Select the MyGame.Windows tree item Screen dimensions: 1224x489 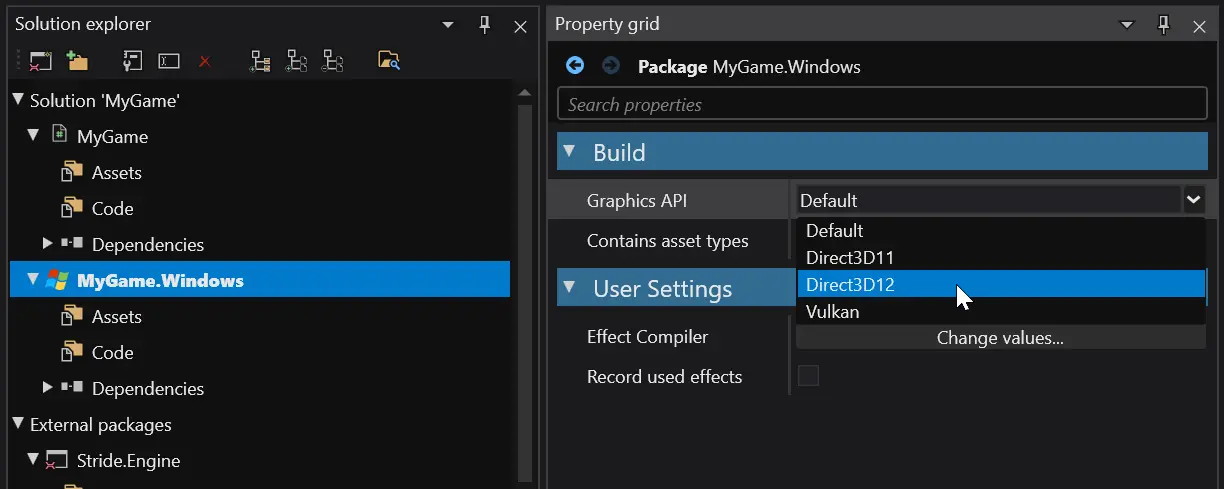tap(260, 280)
